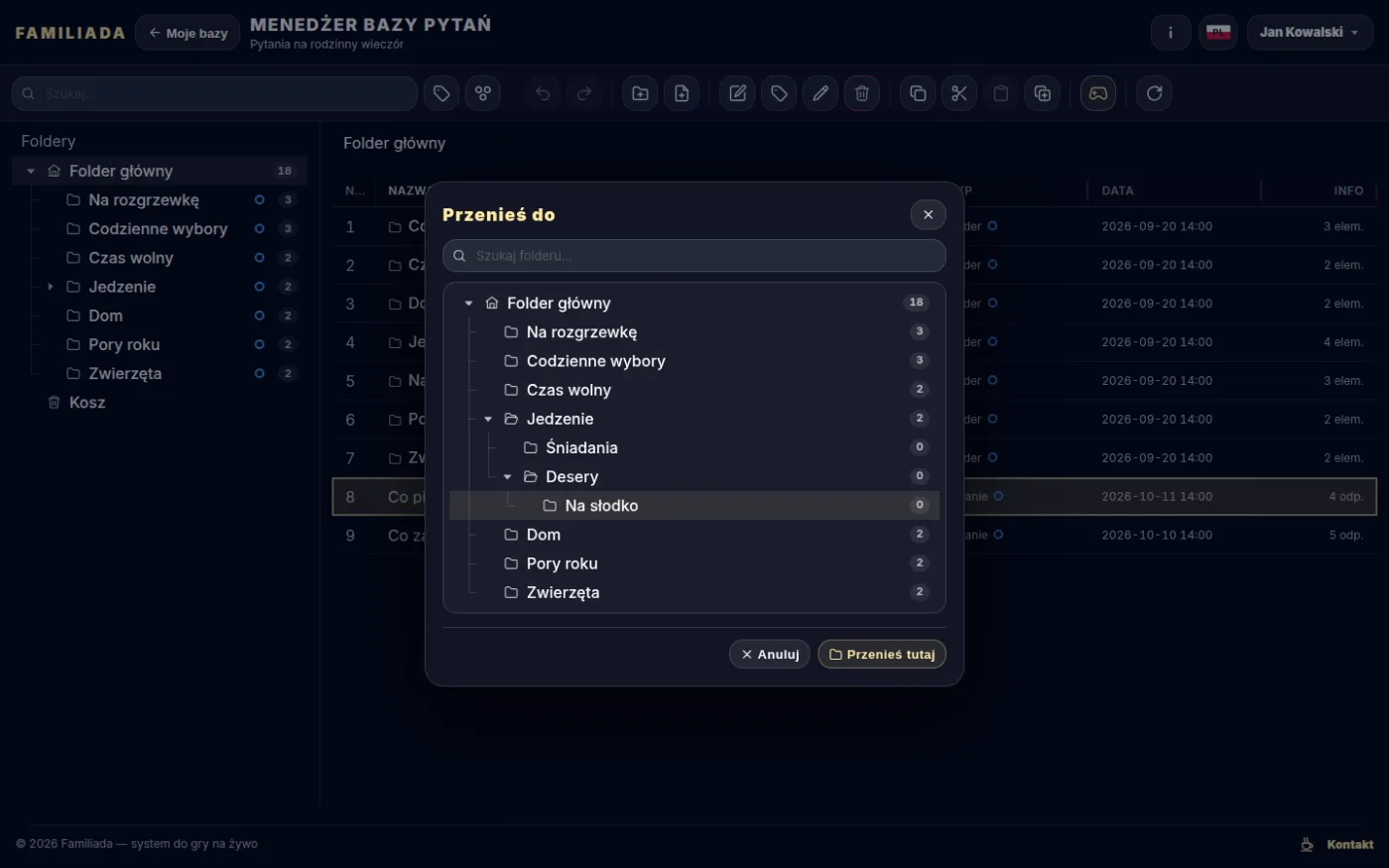The width and height of the screenshot is (1389, 868).
Task: Close the Przenieś do dialog with X
Action: click(928, 214)
